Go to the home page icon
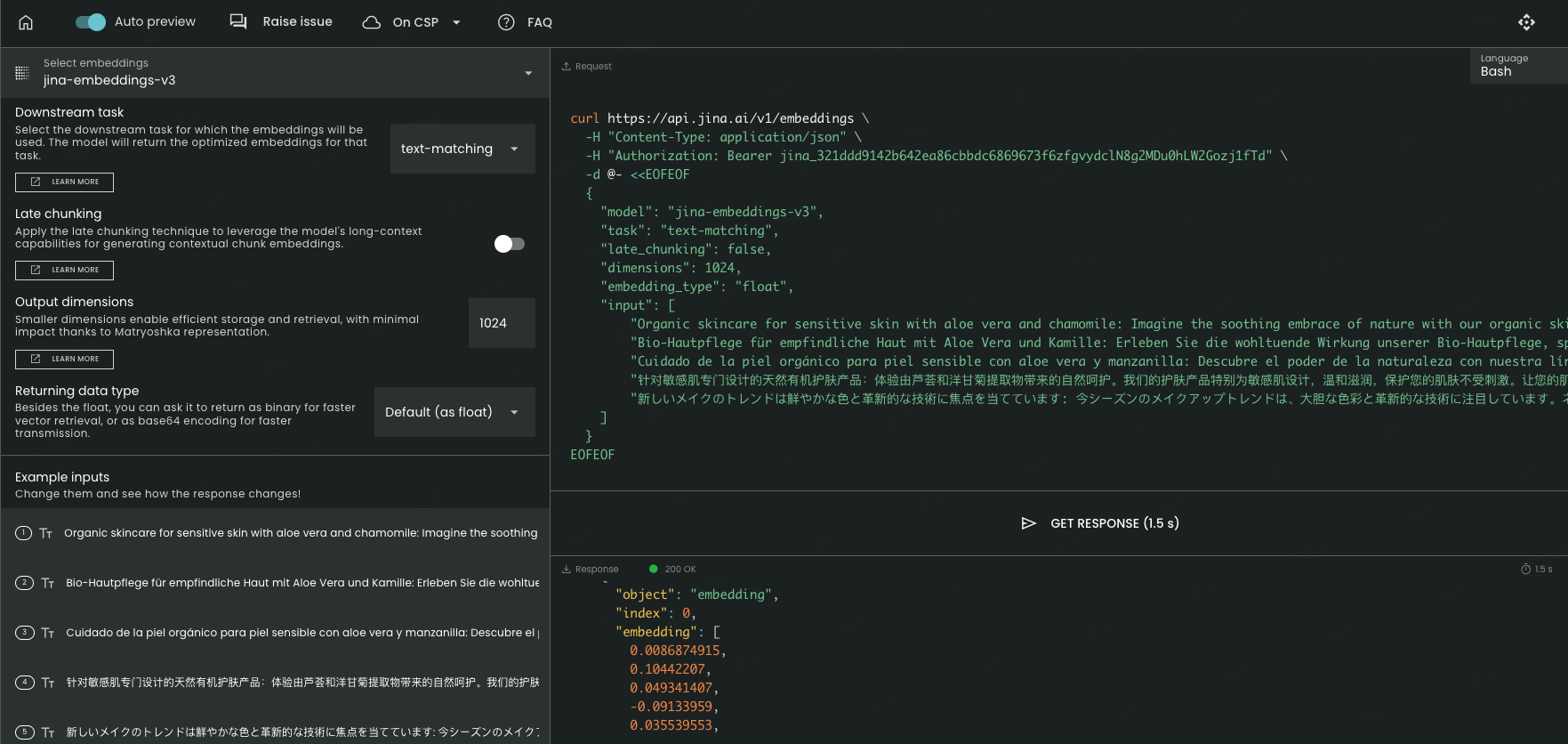 [26, 22]
